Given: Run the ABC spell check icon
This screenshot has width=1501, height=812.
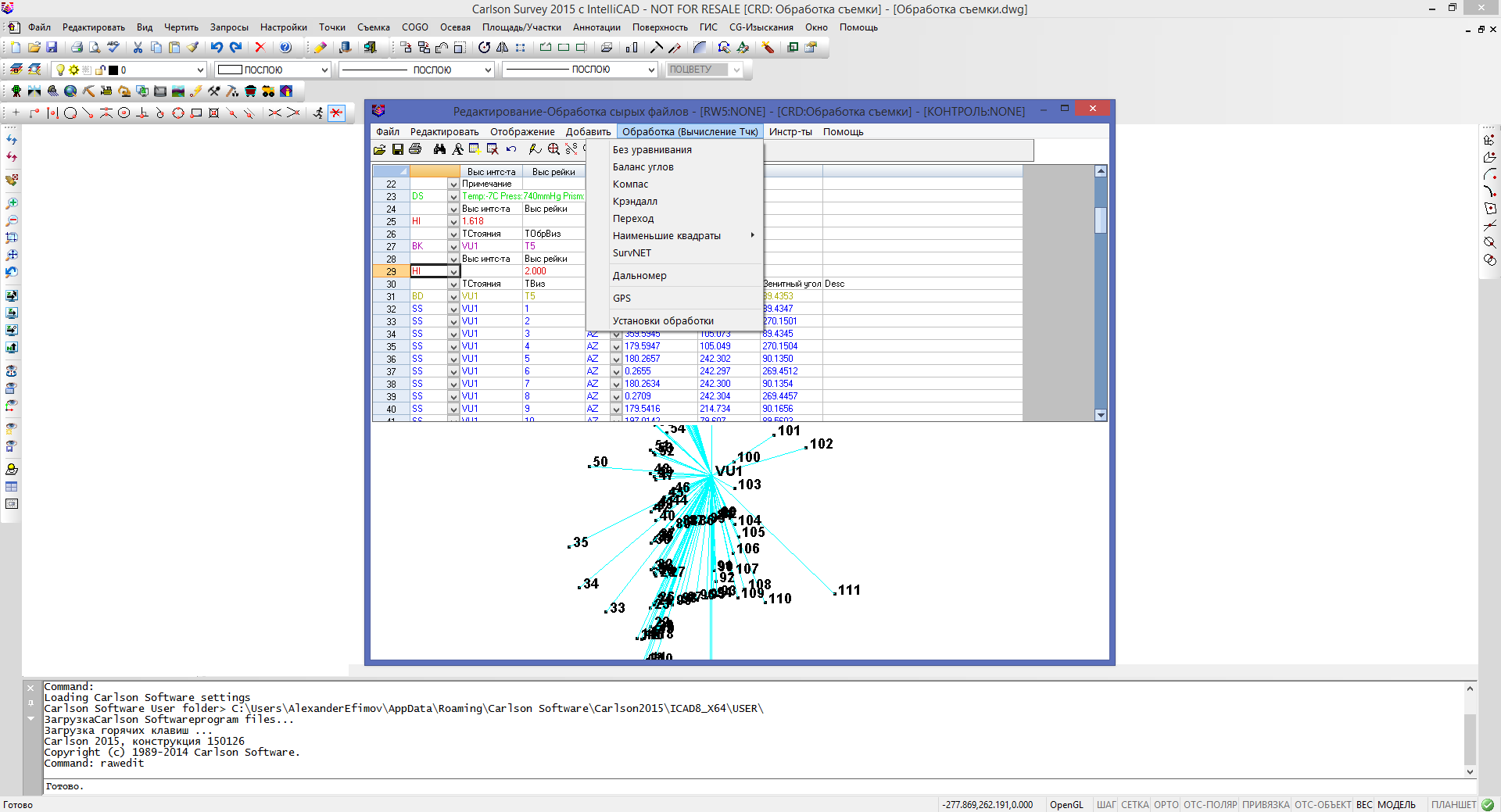Looking at the screenshot, I should coord(113,48).
